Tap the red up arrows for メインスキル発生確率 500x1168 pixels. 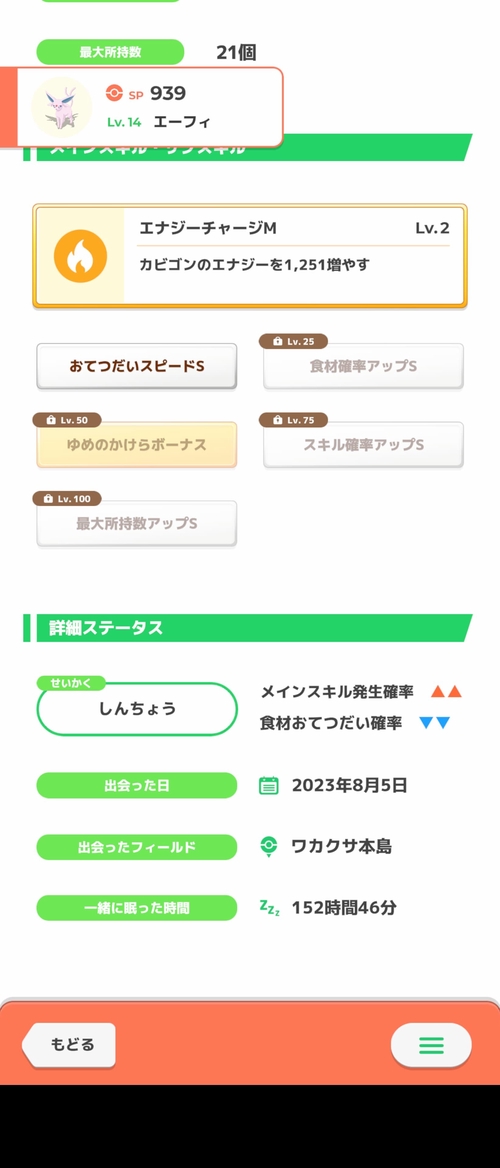click(x=446, y=692)
